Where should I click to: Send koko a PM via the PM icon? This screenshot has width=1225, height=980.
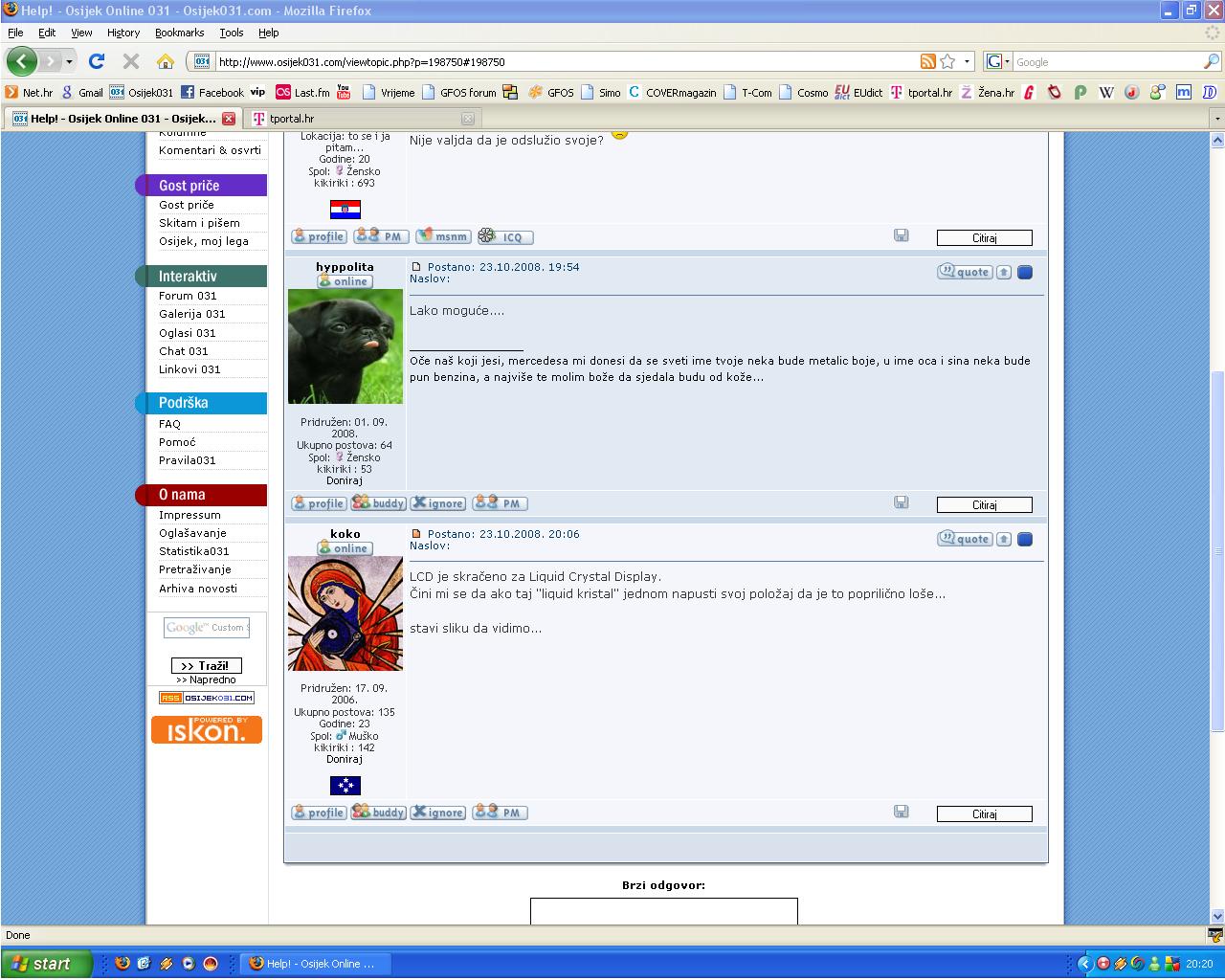click(x=500, y=812)
